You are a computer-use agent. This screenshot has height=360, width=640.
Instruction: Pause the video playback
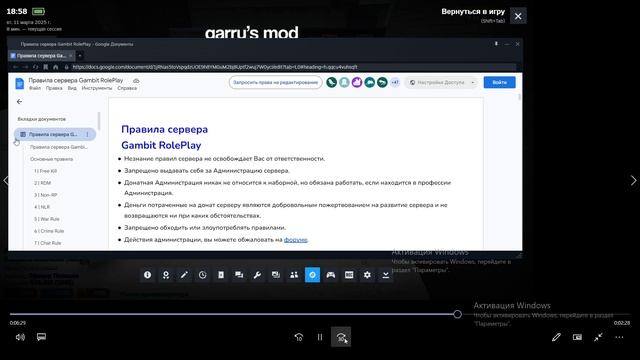(x=320, y=337)
